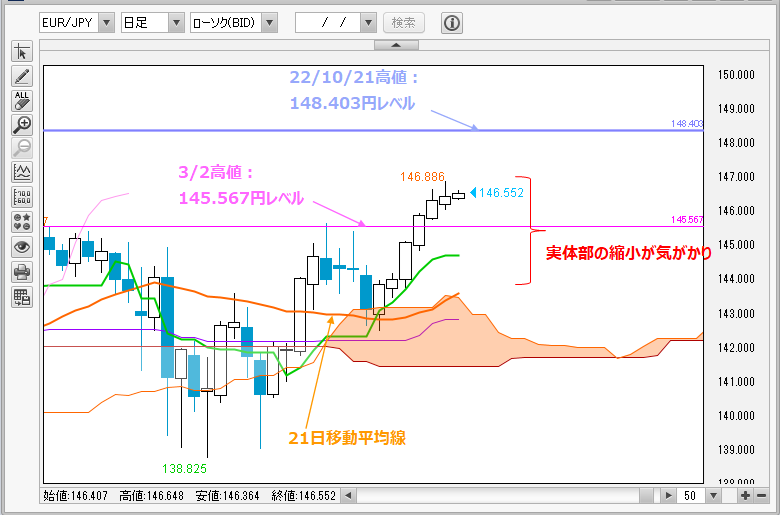Toggle the eye visibility icon

[22, 247]
